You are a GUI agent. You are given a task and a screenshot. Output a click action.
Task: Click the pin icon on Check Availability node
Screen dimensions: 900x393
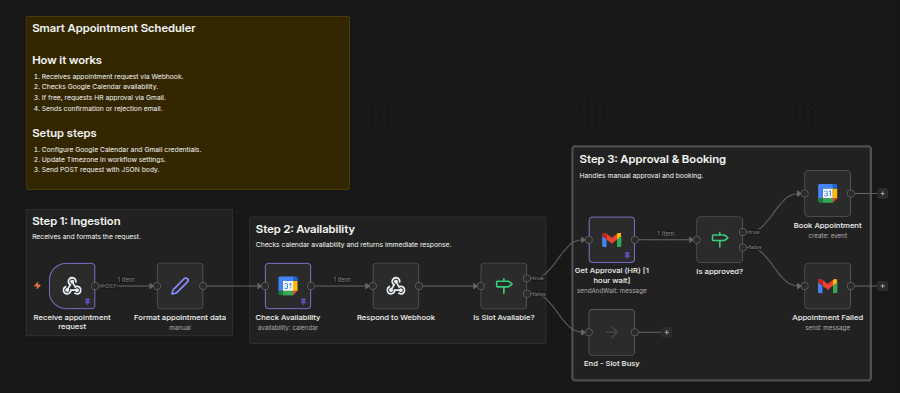(303, 301)
